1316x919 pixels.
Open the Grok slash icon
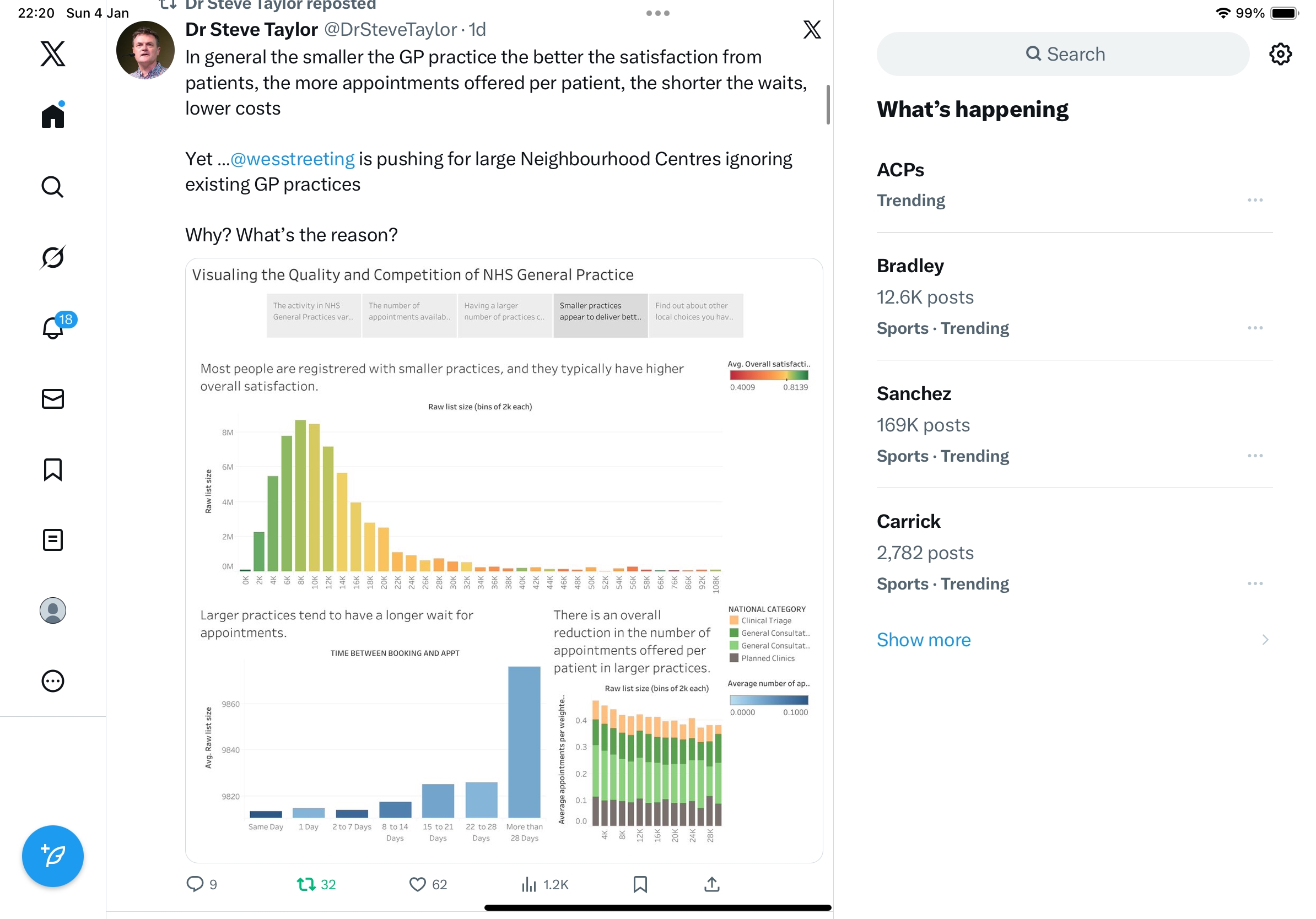click(53, 257)
